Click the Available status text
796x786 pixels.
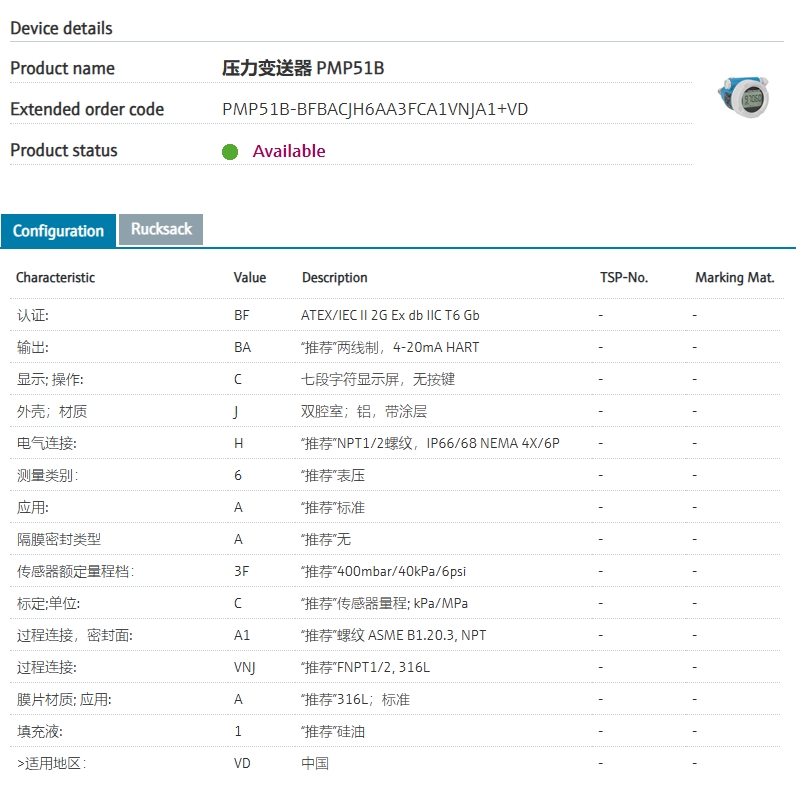[x=288, y=151]
